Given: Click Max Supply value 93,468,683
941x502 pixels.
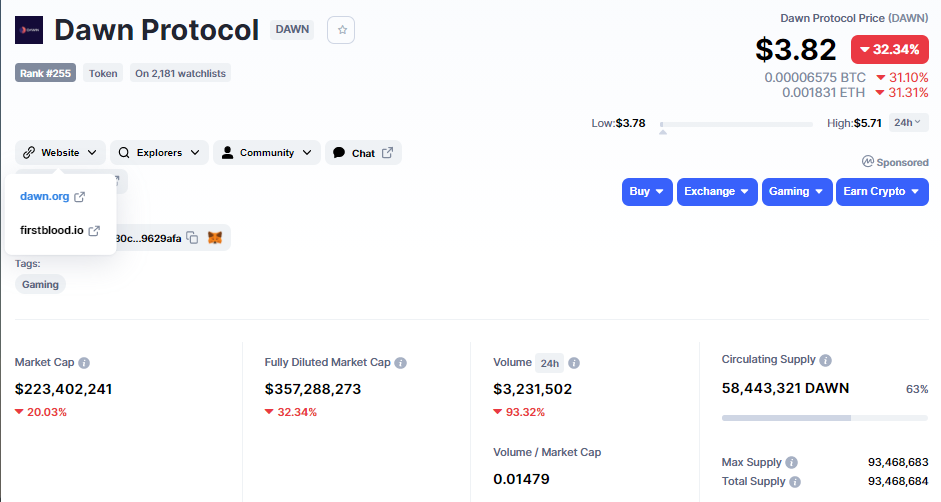Looking at the screenshot, I should [x=898, y=462].
